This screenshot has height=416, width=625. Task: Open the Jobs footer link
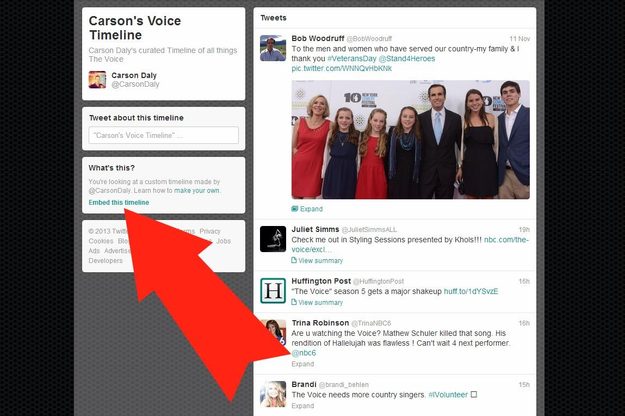[x=223, y=241]
